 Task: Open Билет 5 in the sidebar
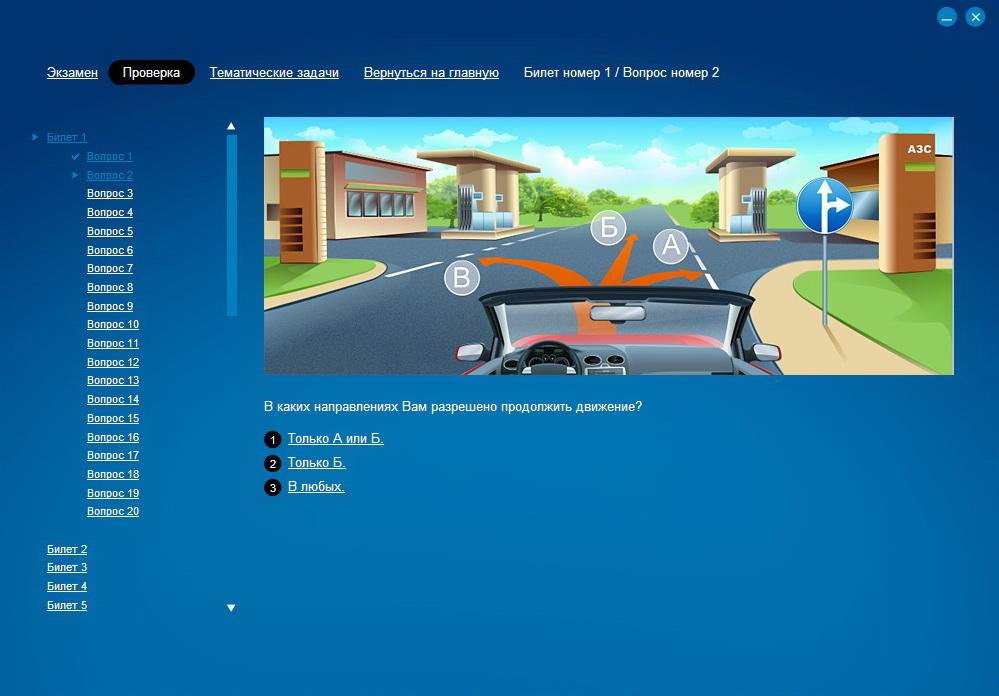click(x=67, y=605)
